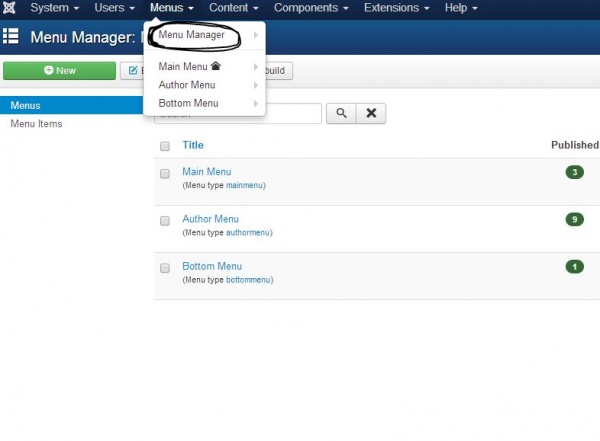Click the published count badge 9
Screen dimensions: 600x441
[x=574, y=219]
